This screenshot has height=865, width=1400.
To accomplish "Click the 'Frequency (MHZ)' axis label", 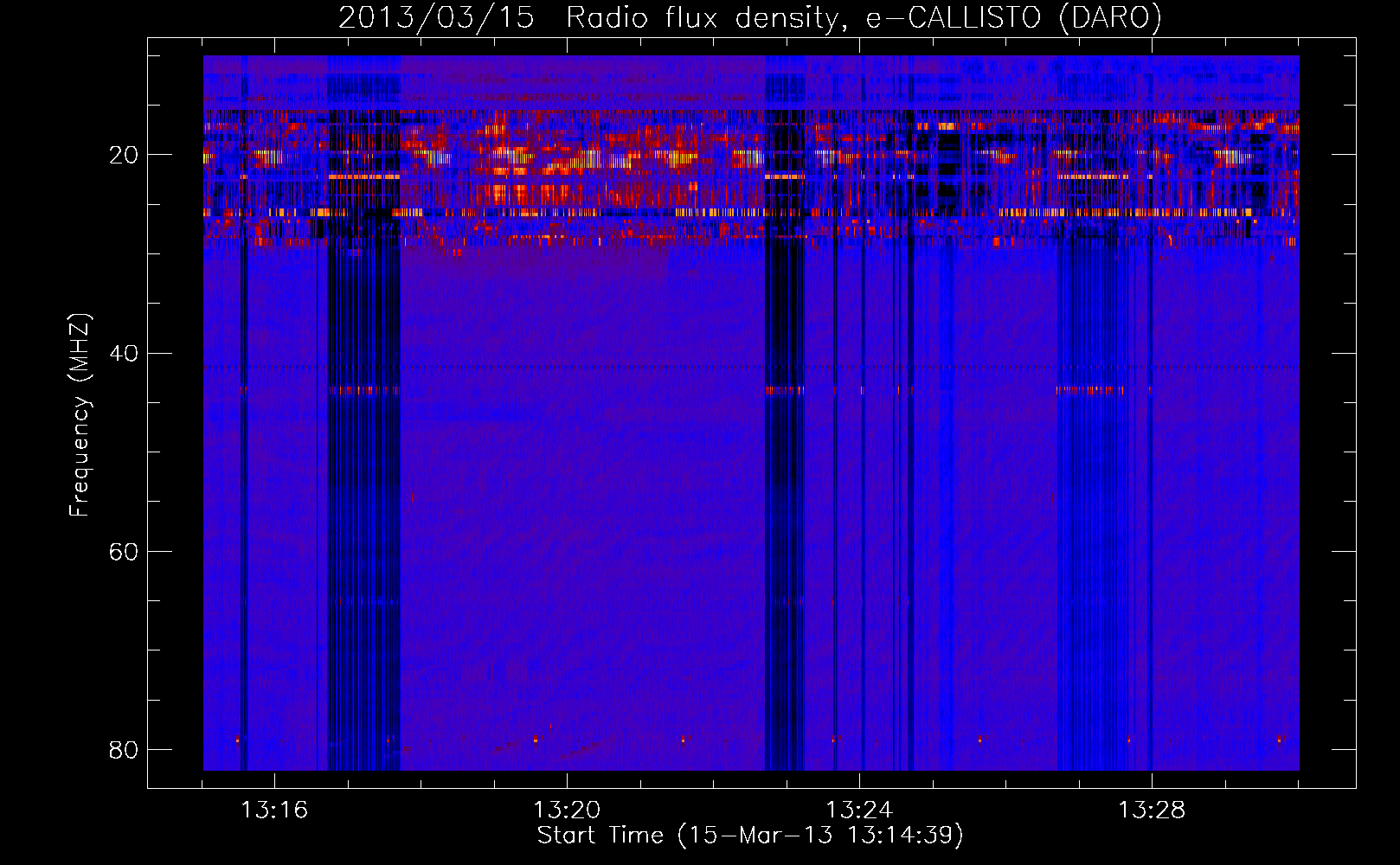I will coord(80,415).
